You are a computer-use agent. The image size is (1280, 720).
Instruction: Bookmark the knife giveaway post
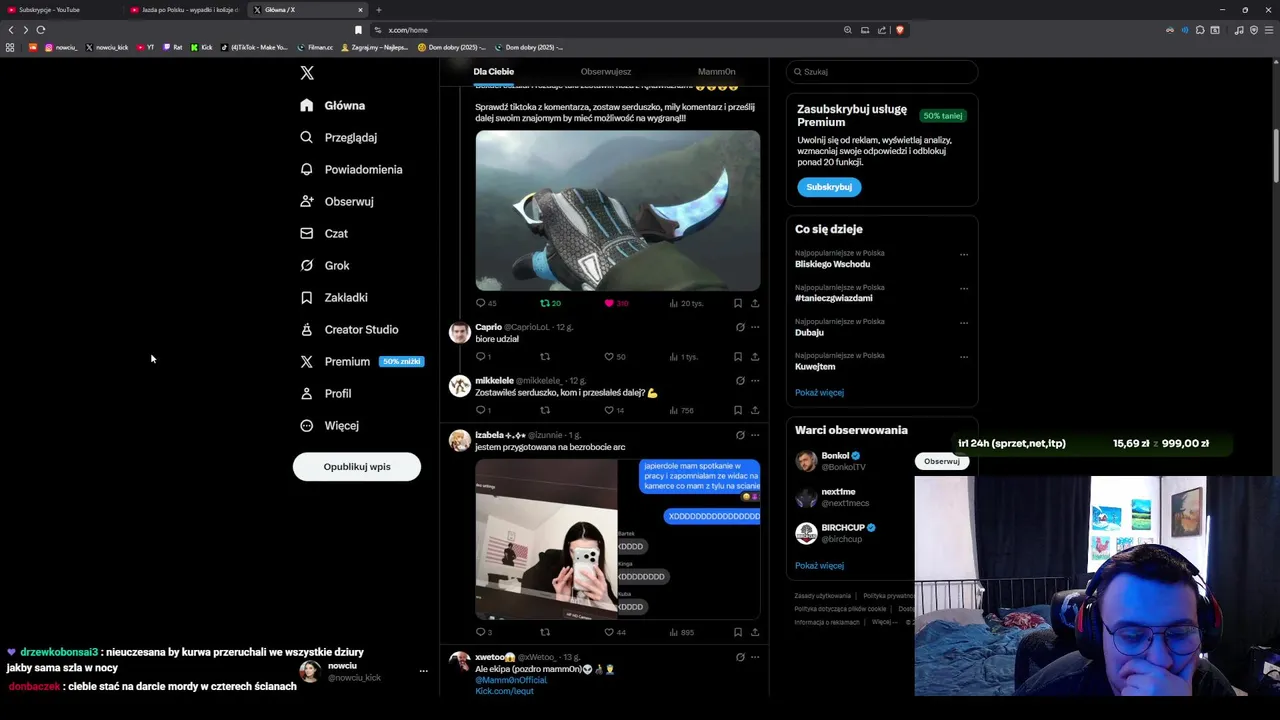[738, 303]
